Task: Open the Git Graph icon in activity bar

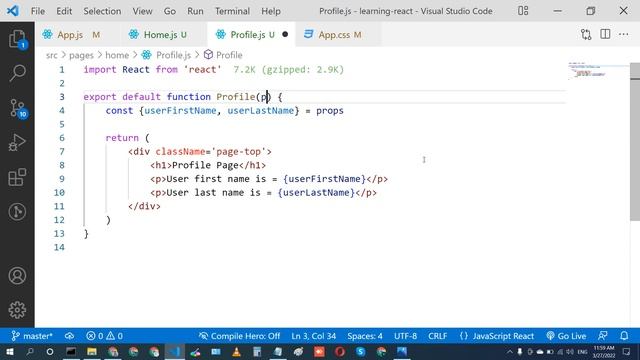Action: (17, 211)
